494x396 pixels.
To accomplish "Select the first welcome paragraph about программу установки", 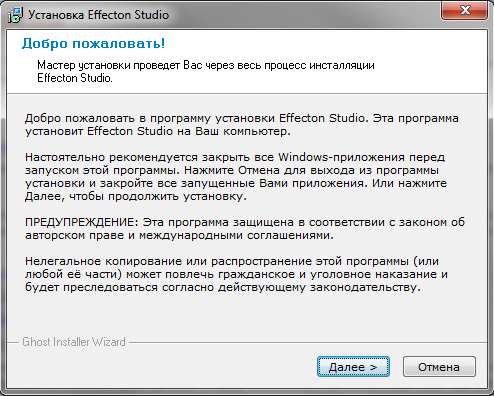I will (x=242, y=125).
